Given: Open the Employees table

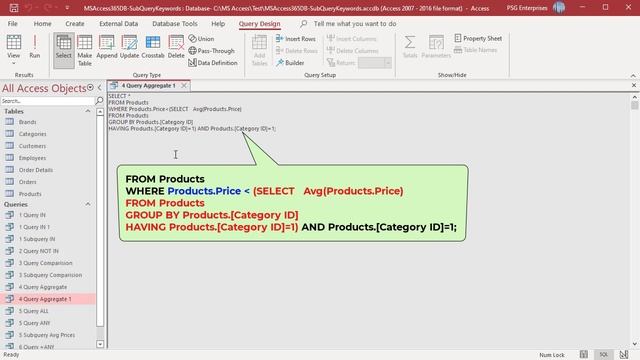Looking at the screenshot, I should tap(32, 158).
